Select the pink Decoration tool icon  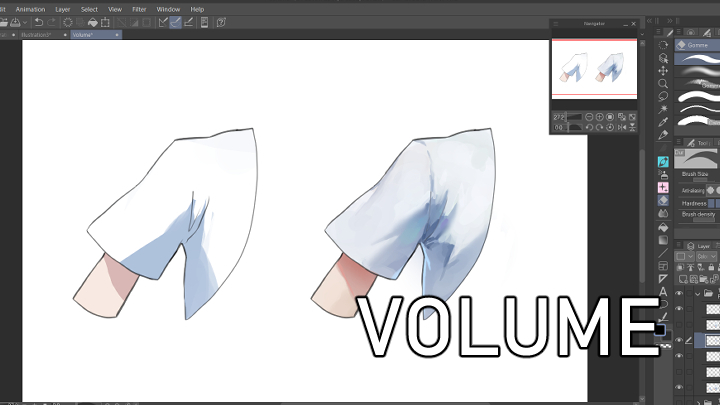tap(663, 187)
